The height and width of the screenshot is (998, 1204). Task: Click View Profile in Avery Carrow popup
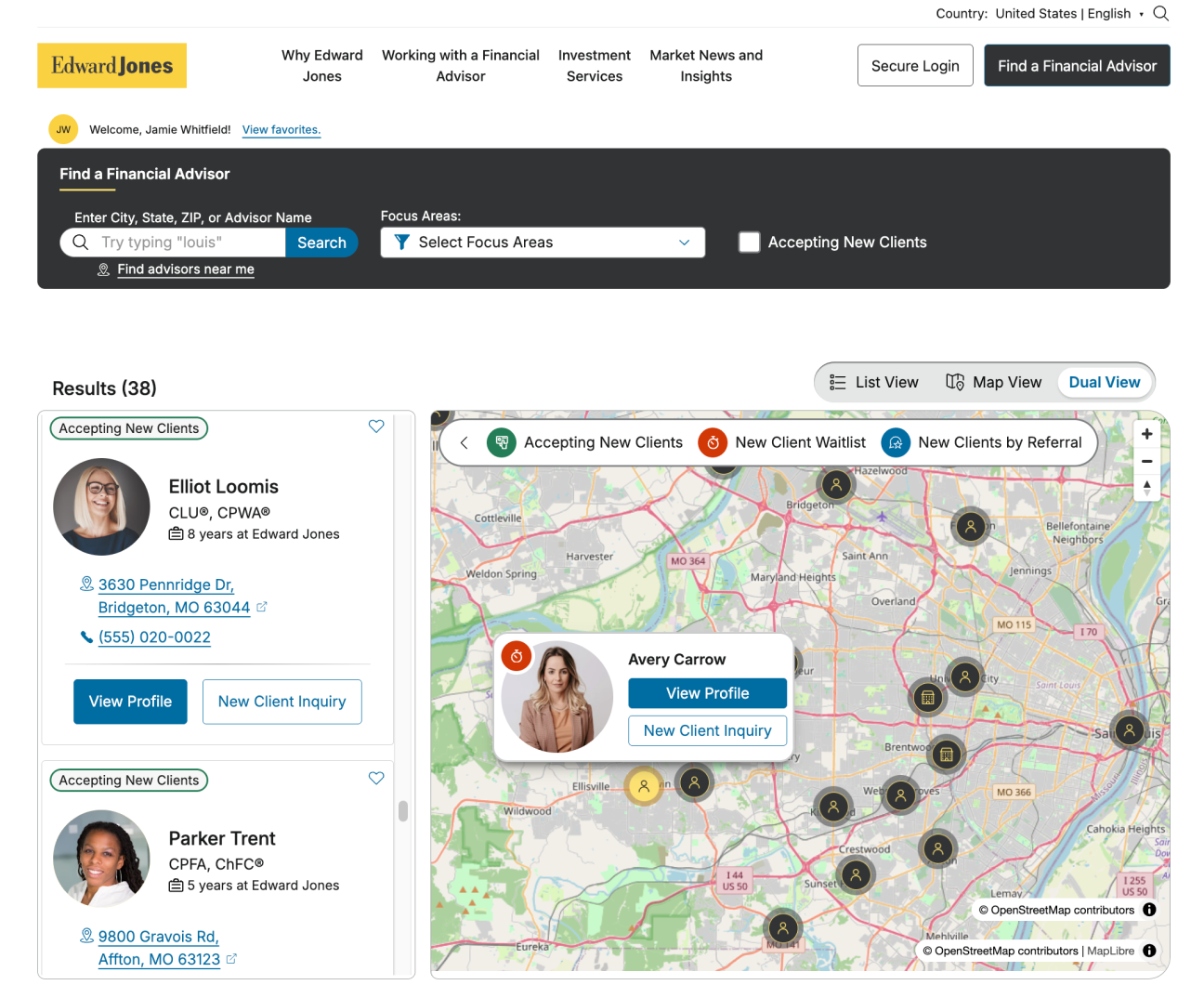[x=707, y=693]
